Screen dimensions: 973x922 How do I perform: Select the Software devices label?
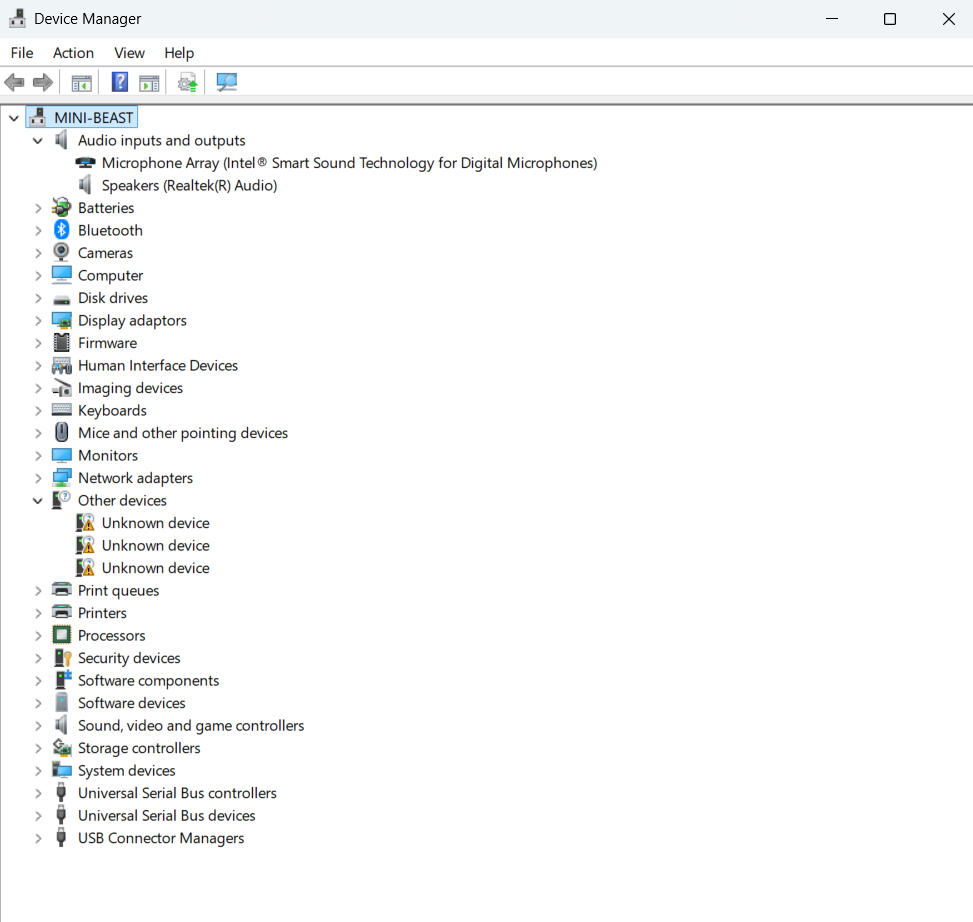click(x=132, y=703)
